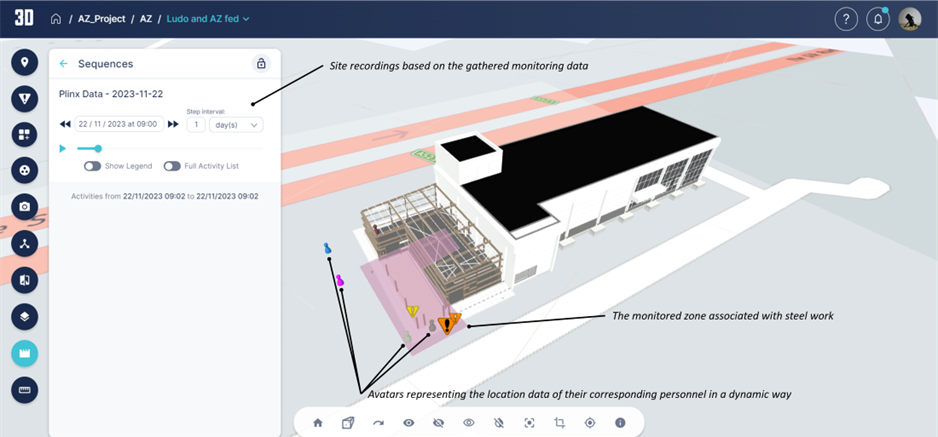Toggle the Show Legend switch

click(x=92, y=166)
